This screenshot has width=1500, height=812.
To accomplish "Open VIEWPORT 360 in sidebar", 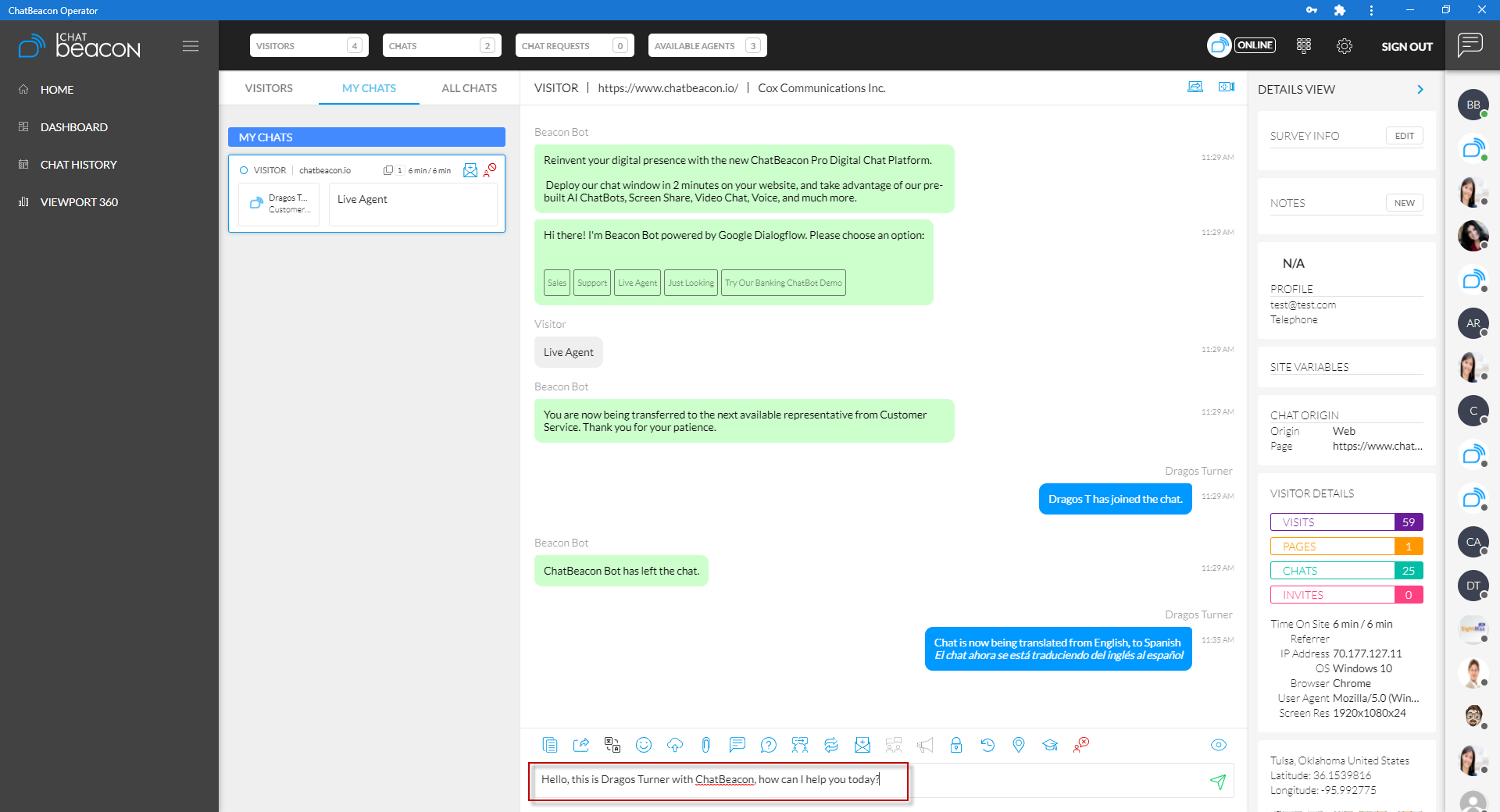I will tap(79, 202).
